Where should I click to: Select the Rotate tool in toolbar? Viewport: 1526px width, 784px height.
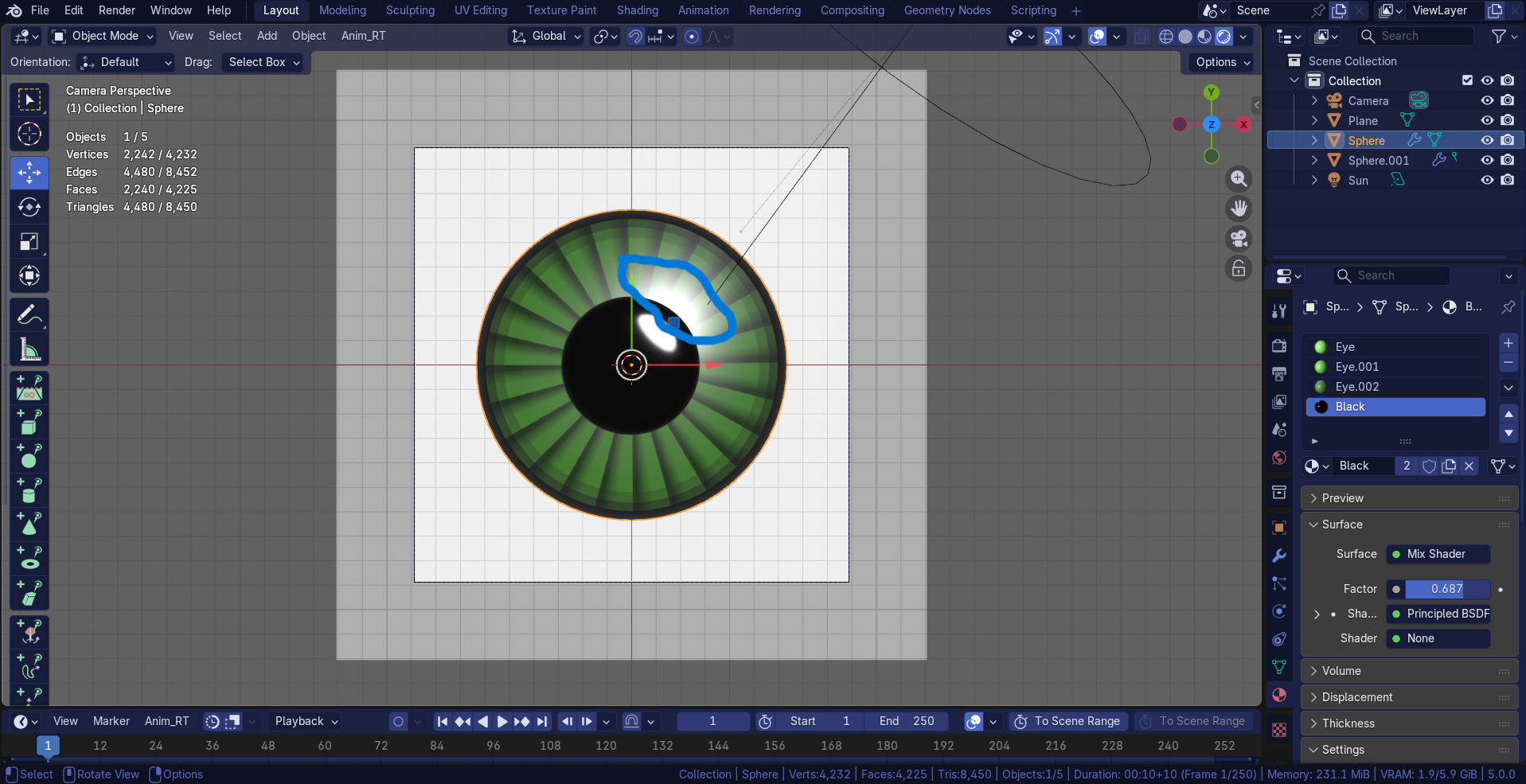29,207
